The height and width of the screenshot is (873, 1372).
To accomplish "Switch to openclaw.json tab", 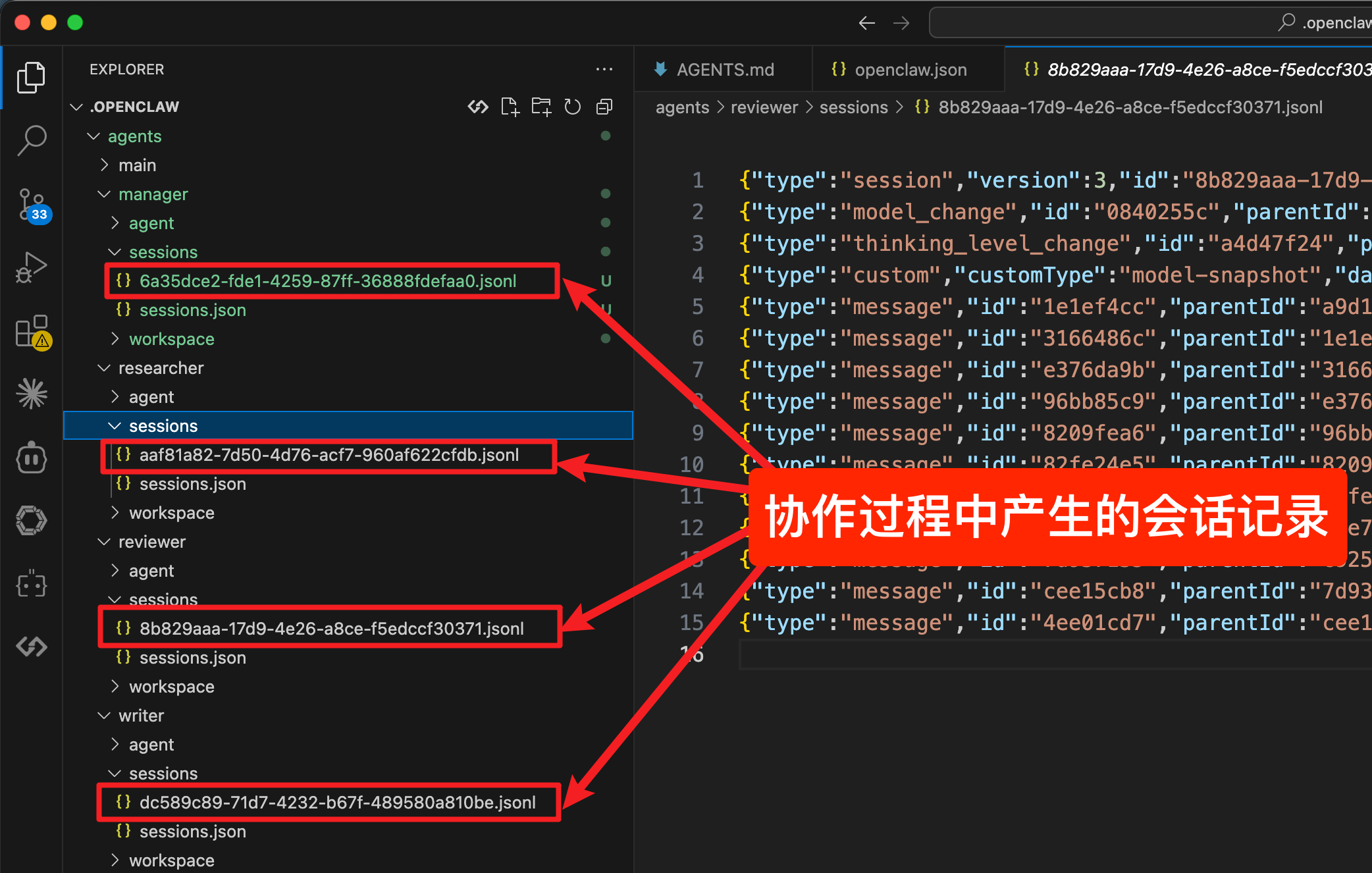I will point(910,70).
